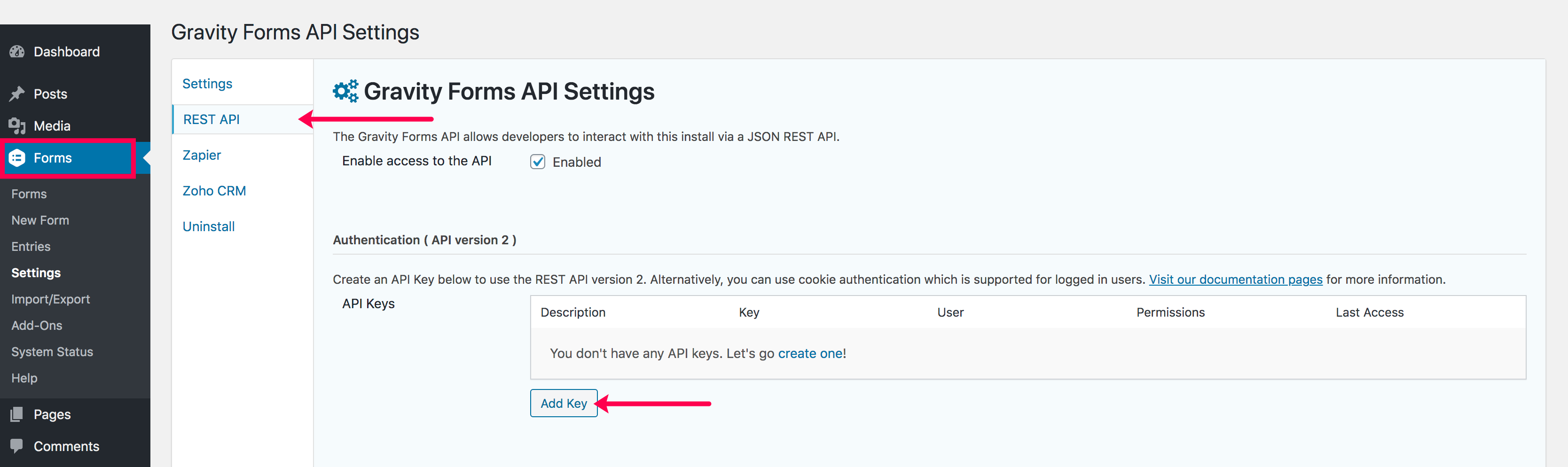Follow the 'create one' link

[809, 354]
